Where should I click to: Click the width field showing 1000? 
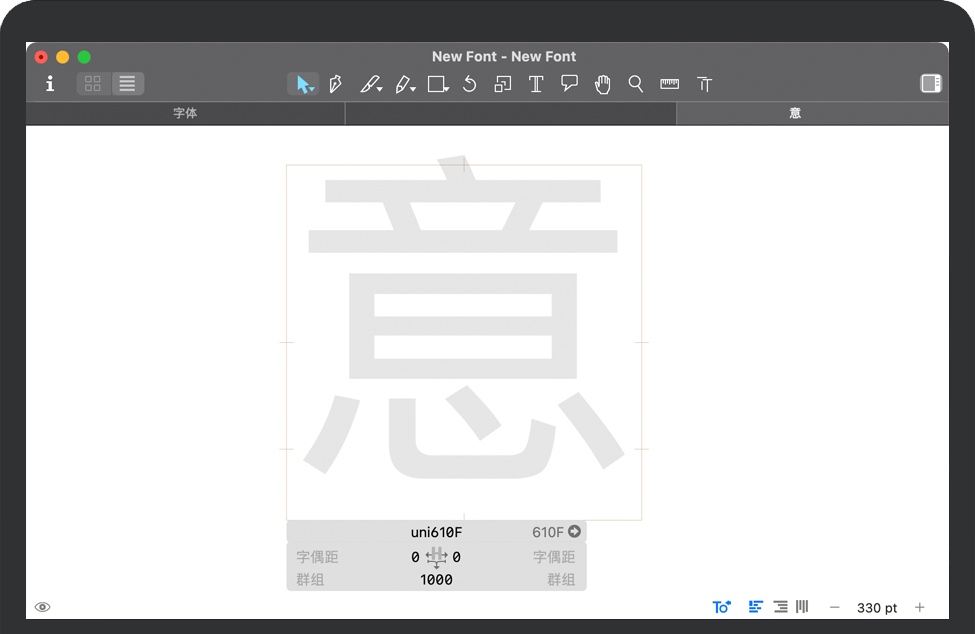tap(436, 580)
